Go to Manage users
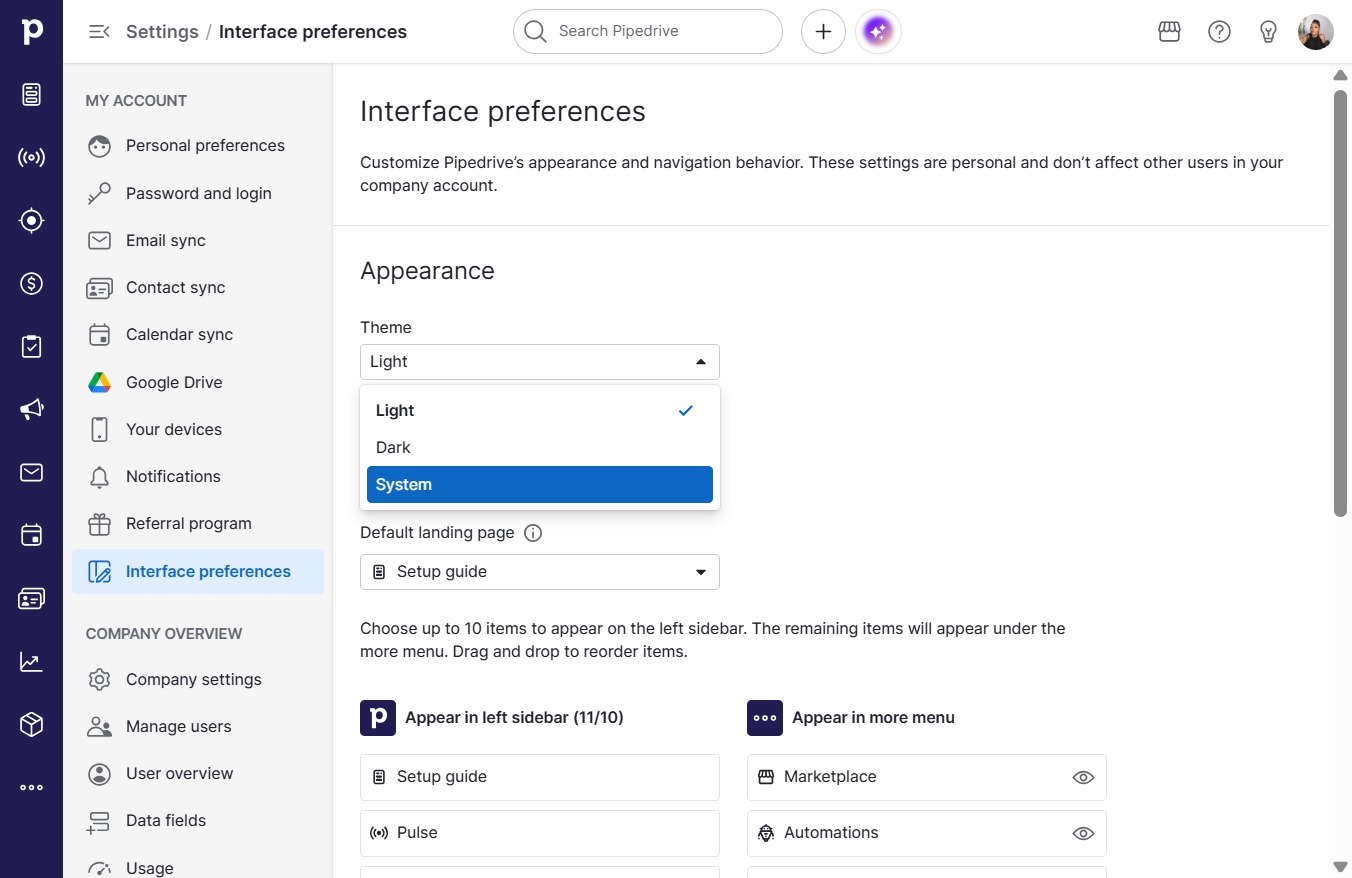1352x878 pixels. pyautogui.click(x=198, y=727)
